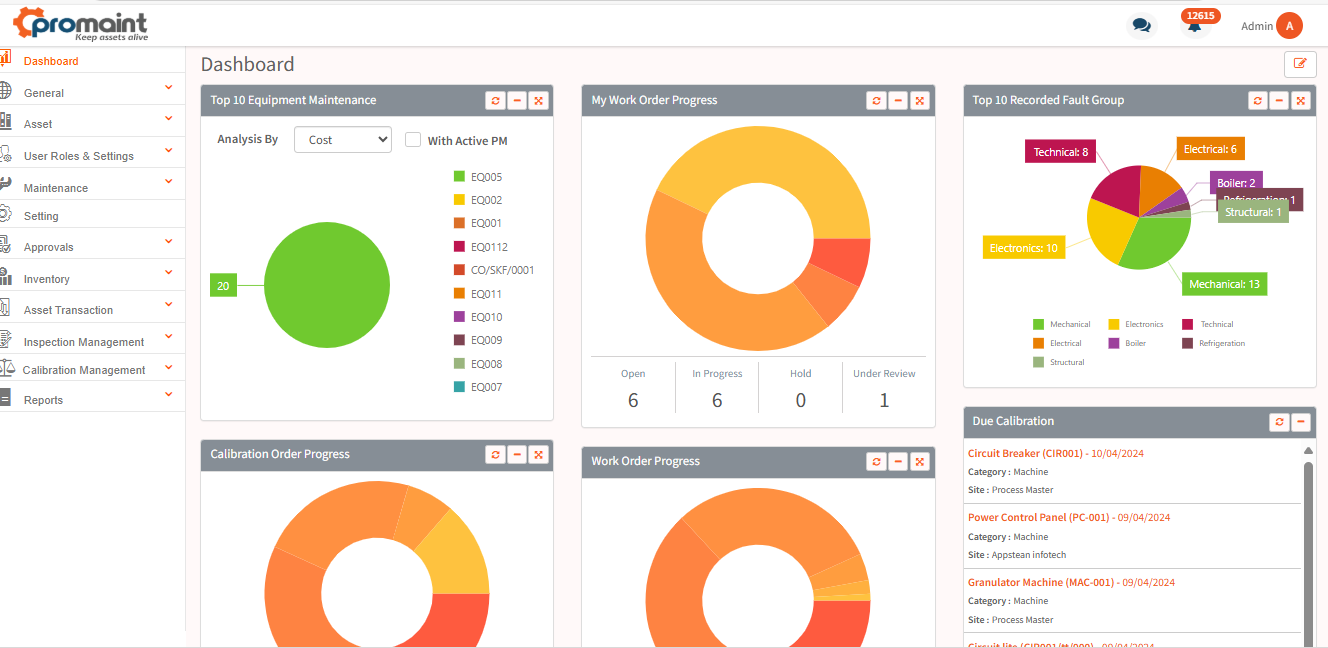1328x648 pixels.
Task: Refresh the Due Calibration panel
Action: [x=1279, y=422]
